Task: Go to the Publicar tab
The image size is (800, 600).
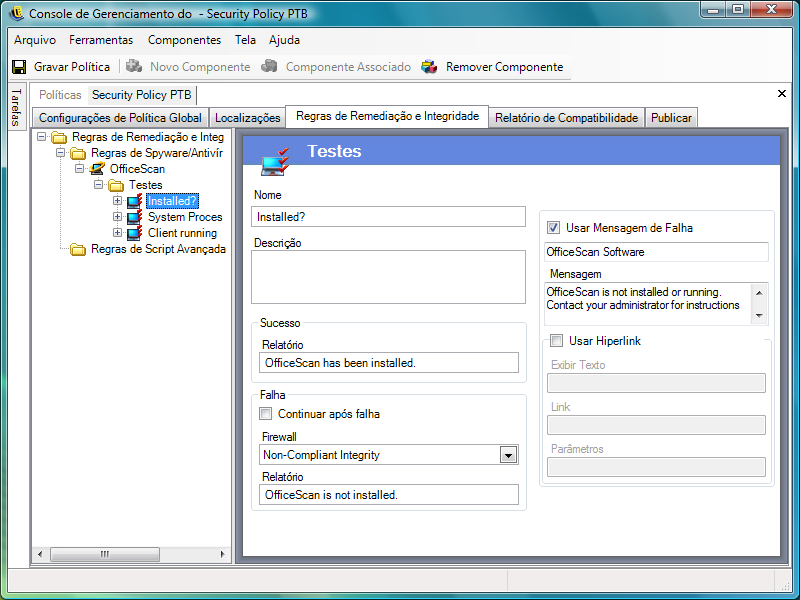Action: pos(671,118)
